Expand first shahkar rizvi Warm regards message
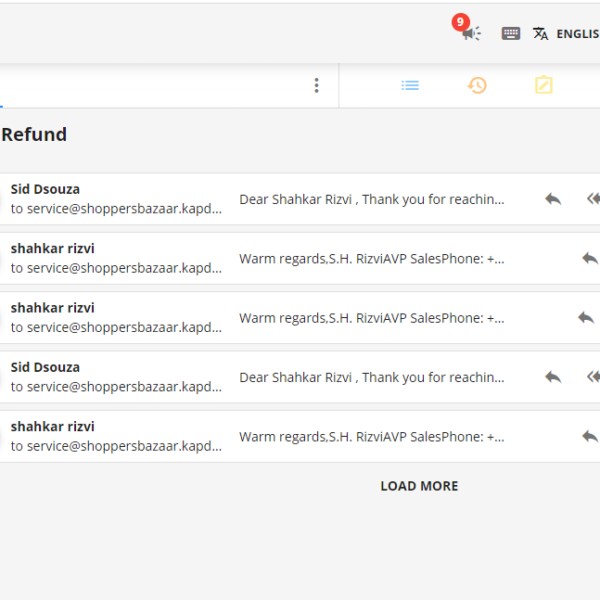 click(x=372, y=259)
